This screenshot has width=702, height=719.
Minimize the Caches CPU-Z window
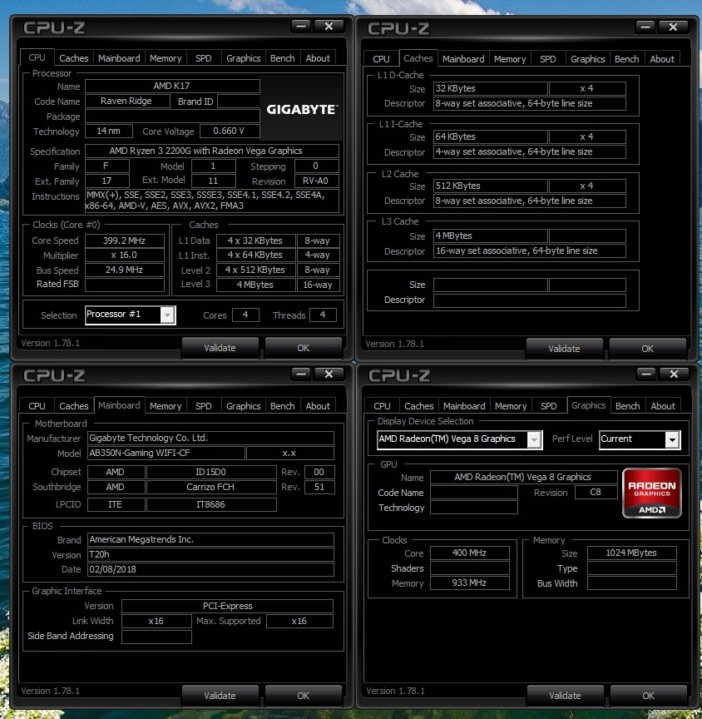(x=646, y=27)
